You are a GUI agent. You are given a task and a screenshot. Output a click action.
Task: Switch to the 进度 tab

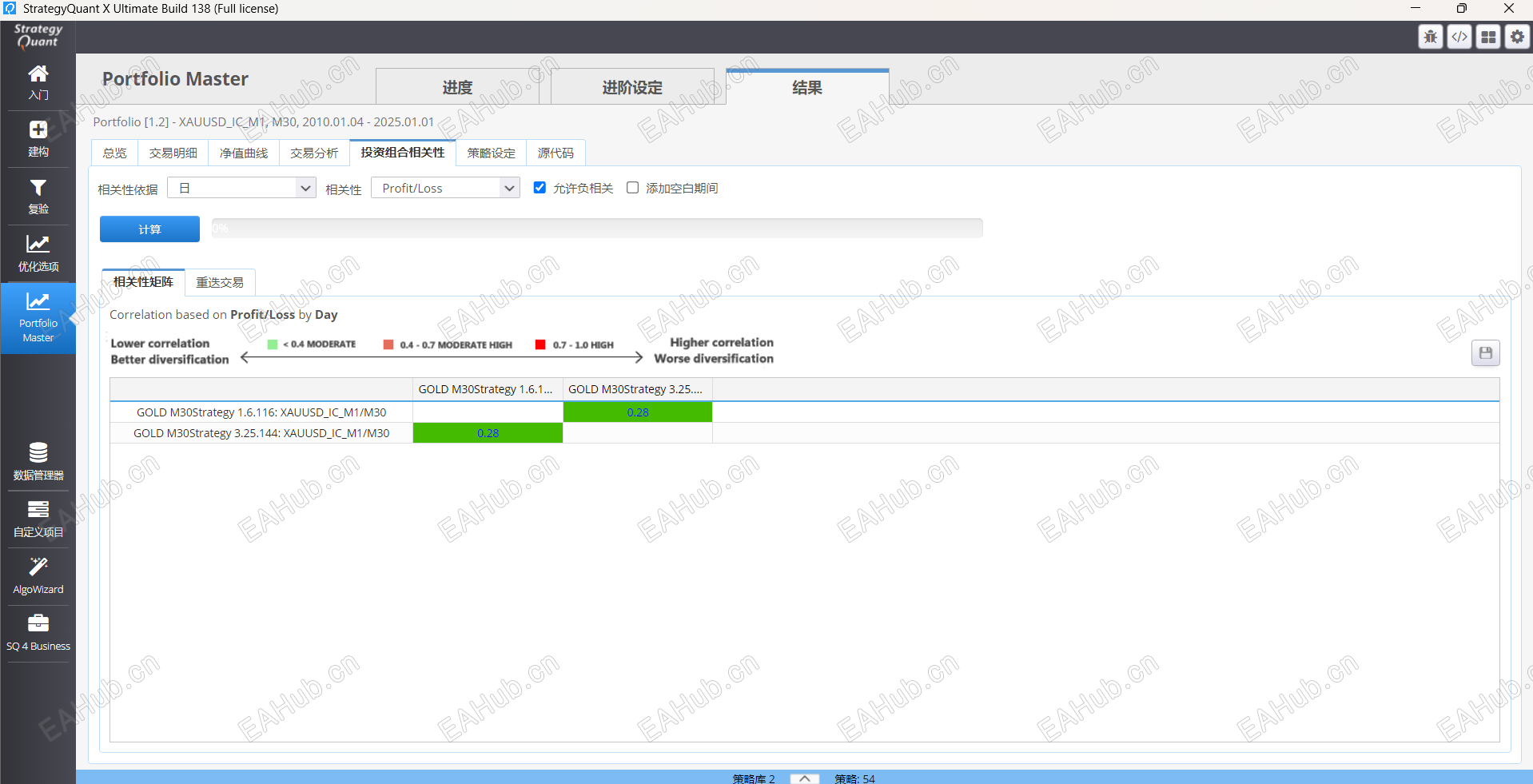pyautogui.click(x=458, y=87)
